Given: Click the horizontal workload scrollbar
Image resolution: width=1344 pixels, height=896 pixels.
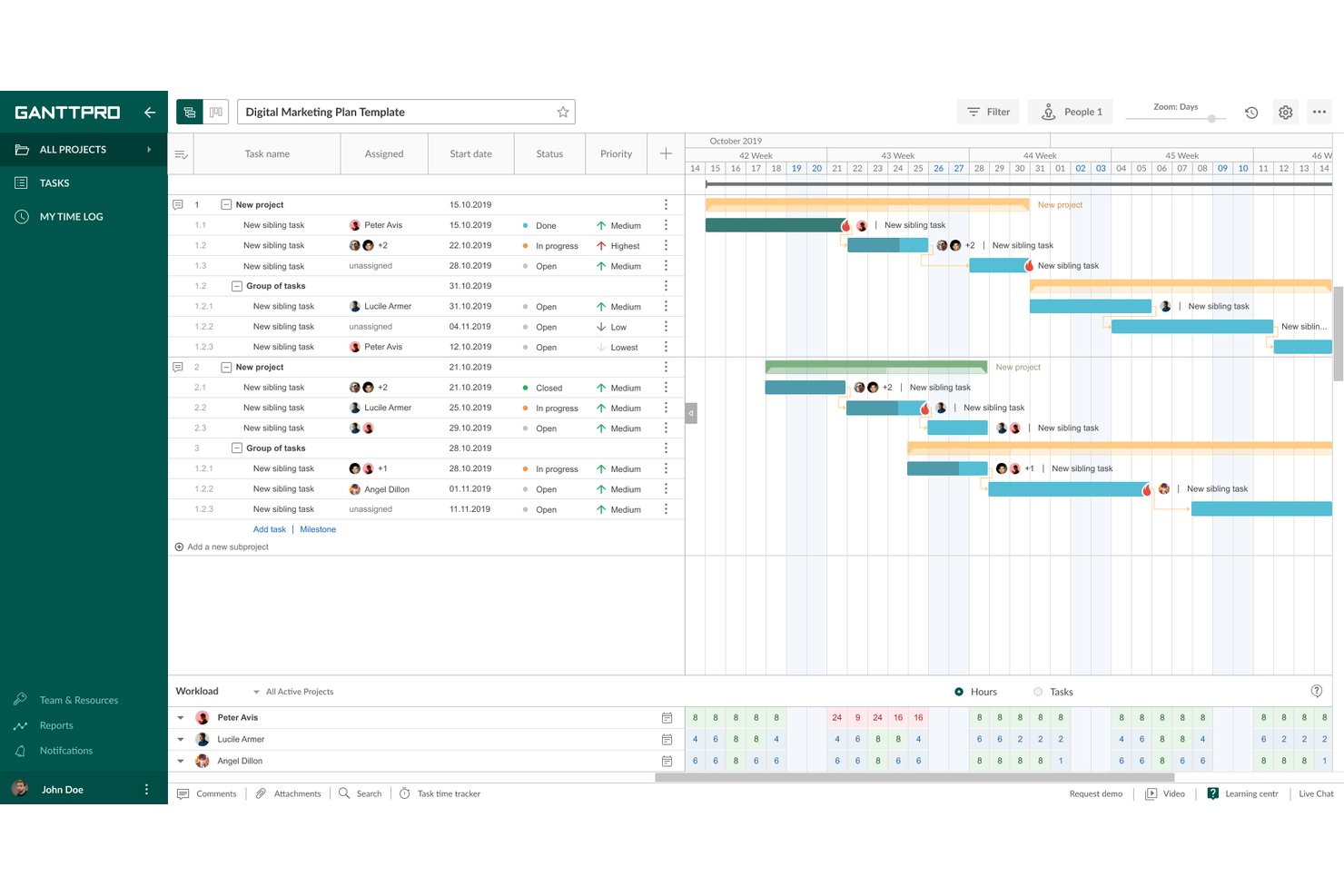Looking at the screenshot, I should tap(914, 777).
